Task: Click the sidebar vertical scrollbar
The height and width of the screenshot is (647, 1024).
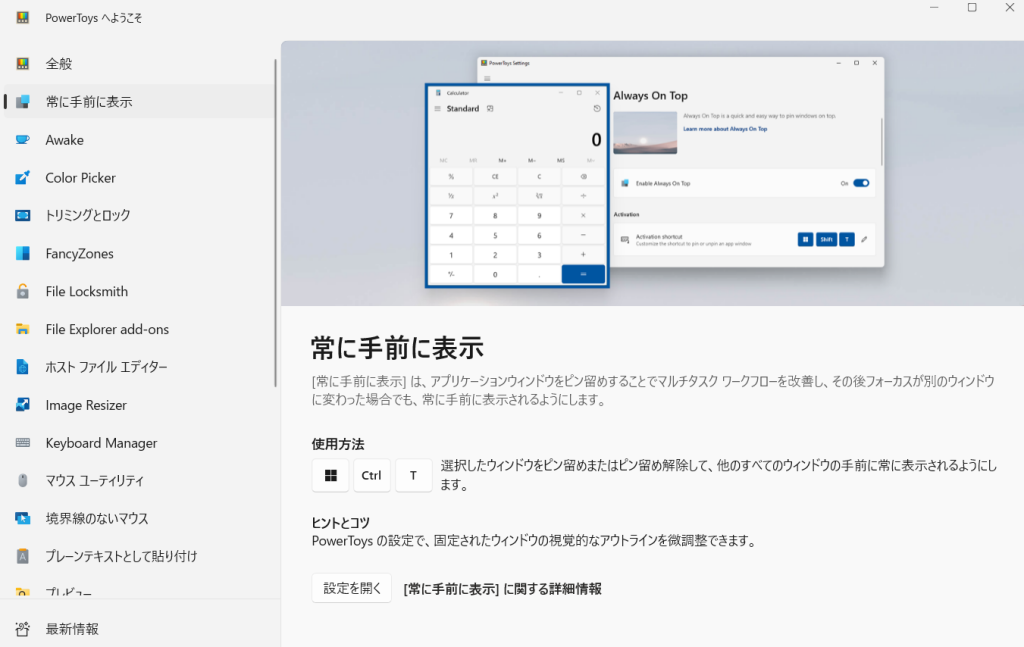Action: click(276, 222)
